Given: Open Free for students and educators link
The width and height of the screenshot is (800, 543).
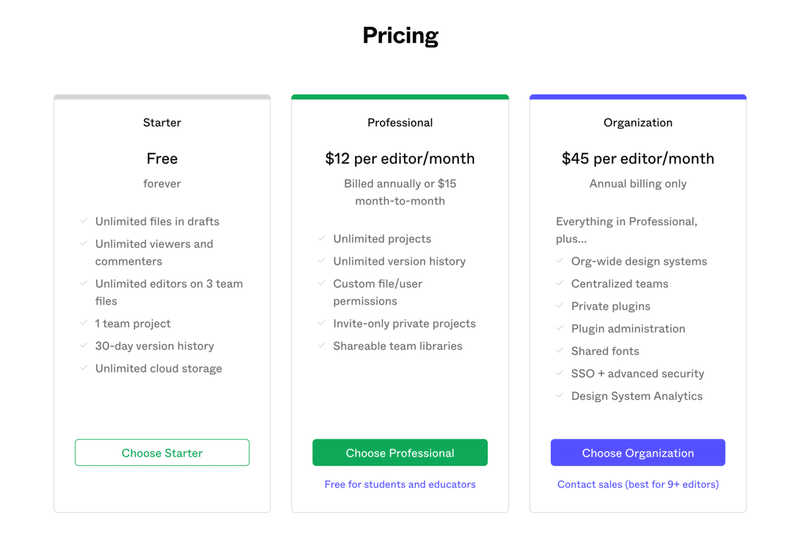Looking at the screenshot, I should (x=400, y=484).
